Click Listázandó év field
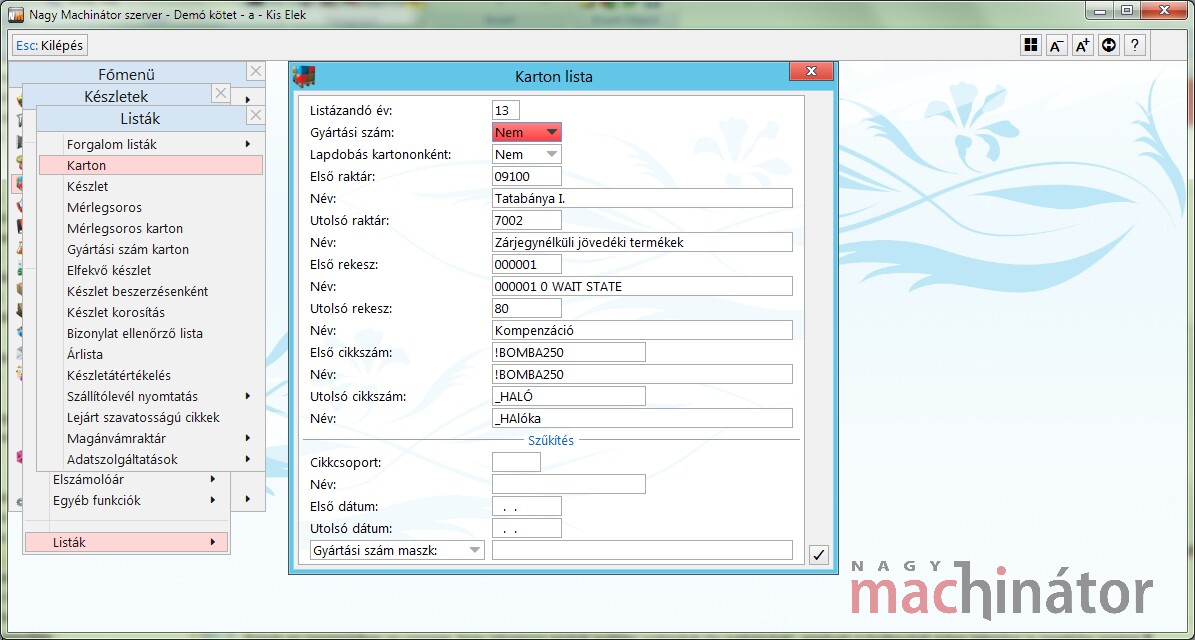This screenshot has width=1195, height=640. point(506,110)
